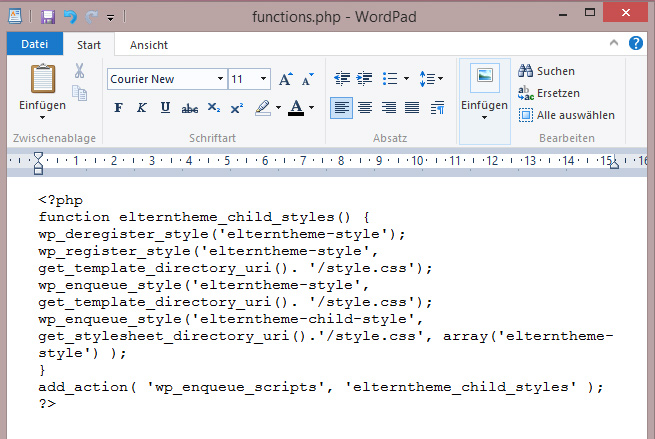
Task: Switch to the Start ribbon tab
Action: [x=89, y=45]
